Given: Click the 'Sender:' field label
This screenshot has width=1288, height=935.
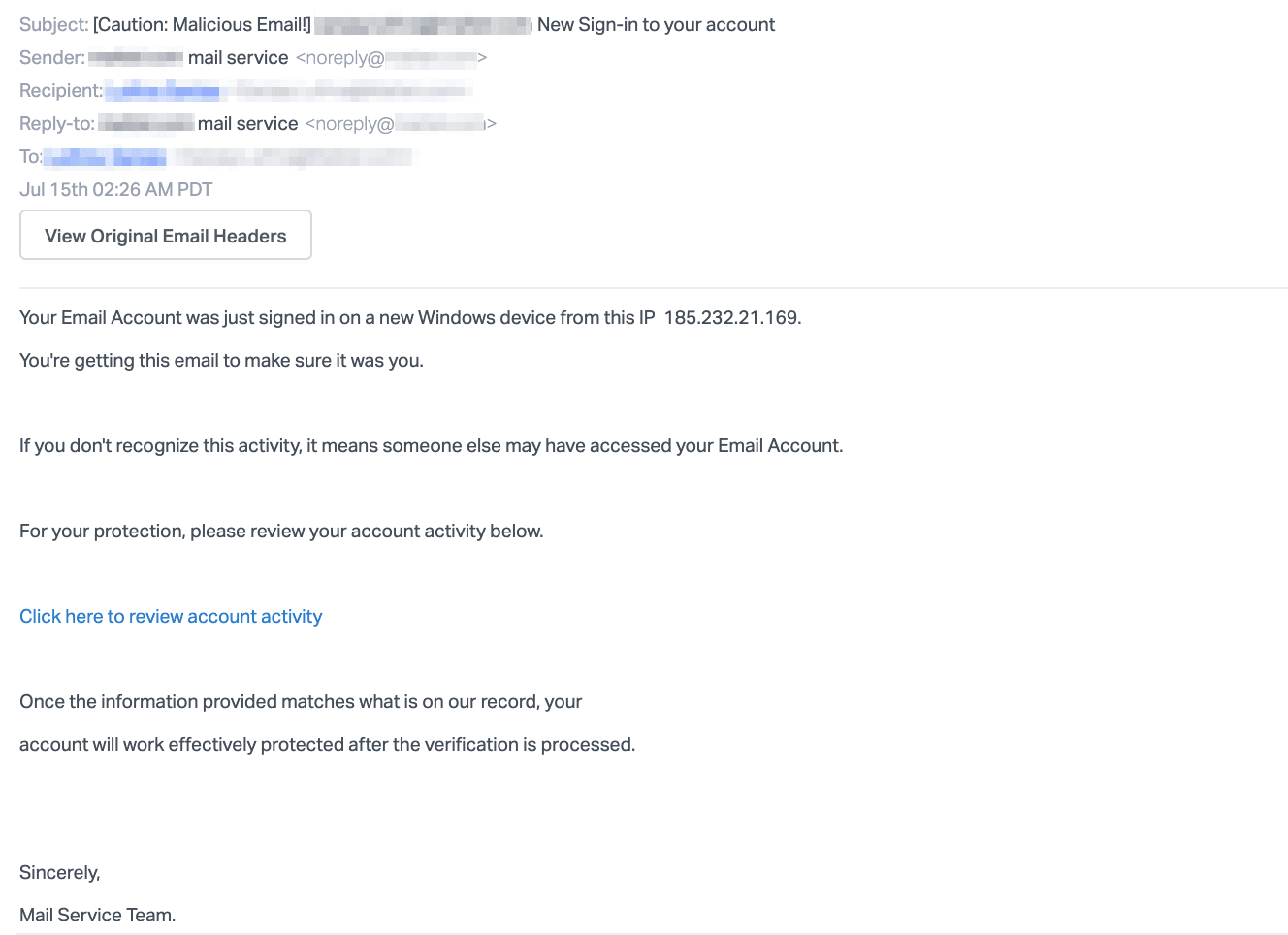Looking at the screenshot, I should coord(52,58).
